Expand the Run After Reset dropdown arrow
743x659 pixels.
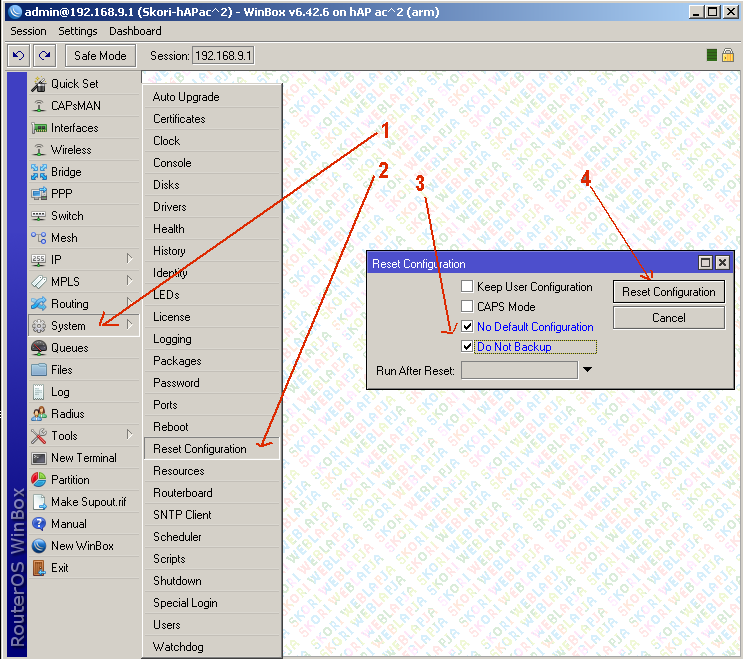588,370
